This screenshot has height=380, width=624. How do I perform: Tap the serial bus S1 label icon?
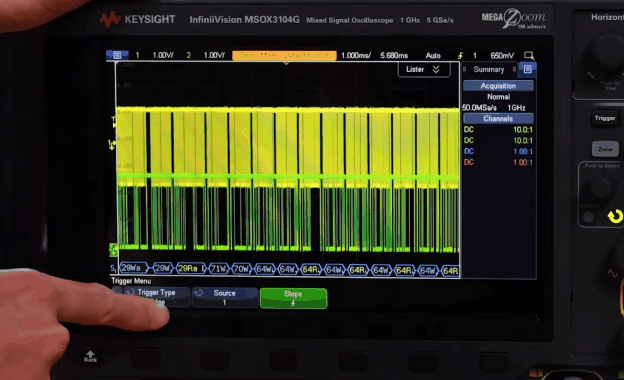113,269
